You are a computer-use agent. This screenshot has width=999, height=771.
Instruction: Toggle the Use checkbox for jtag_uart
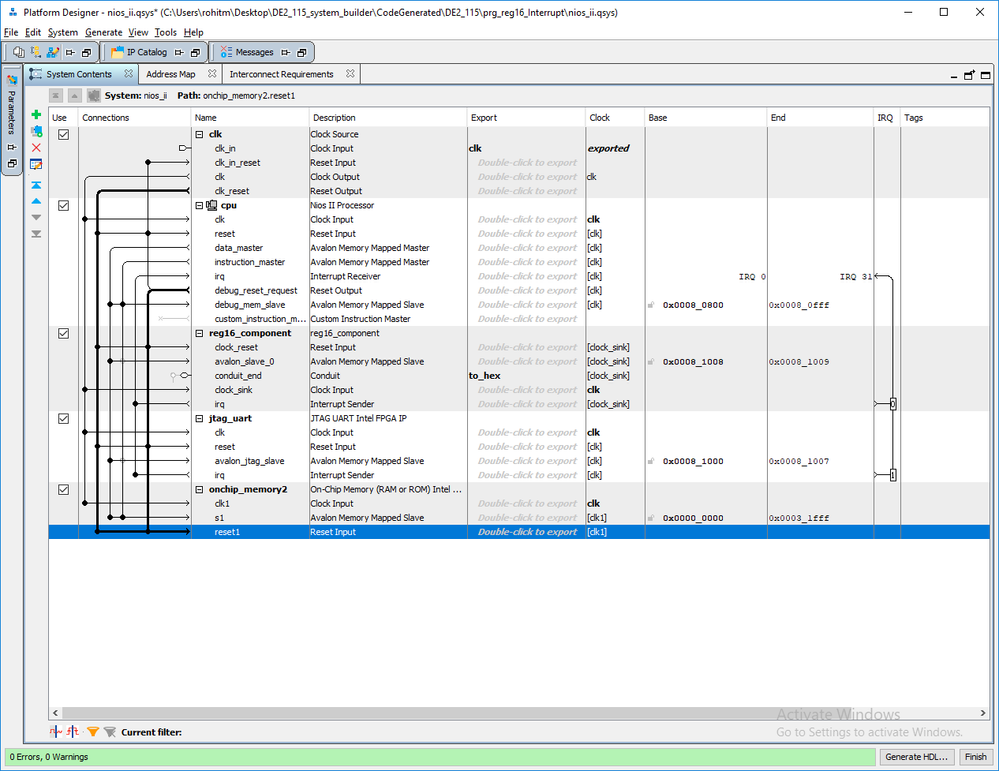tap(63, 418)
